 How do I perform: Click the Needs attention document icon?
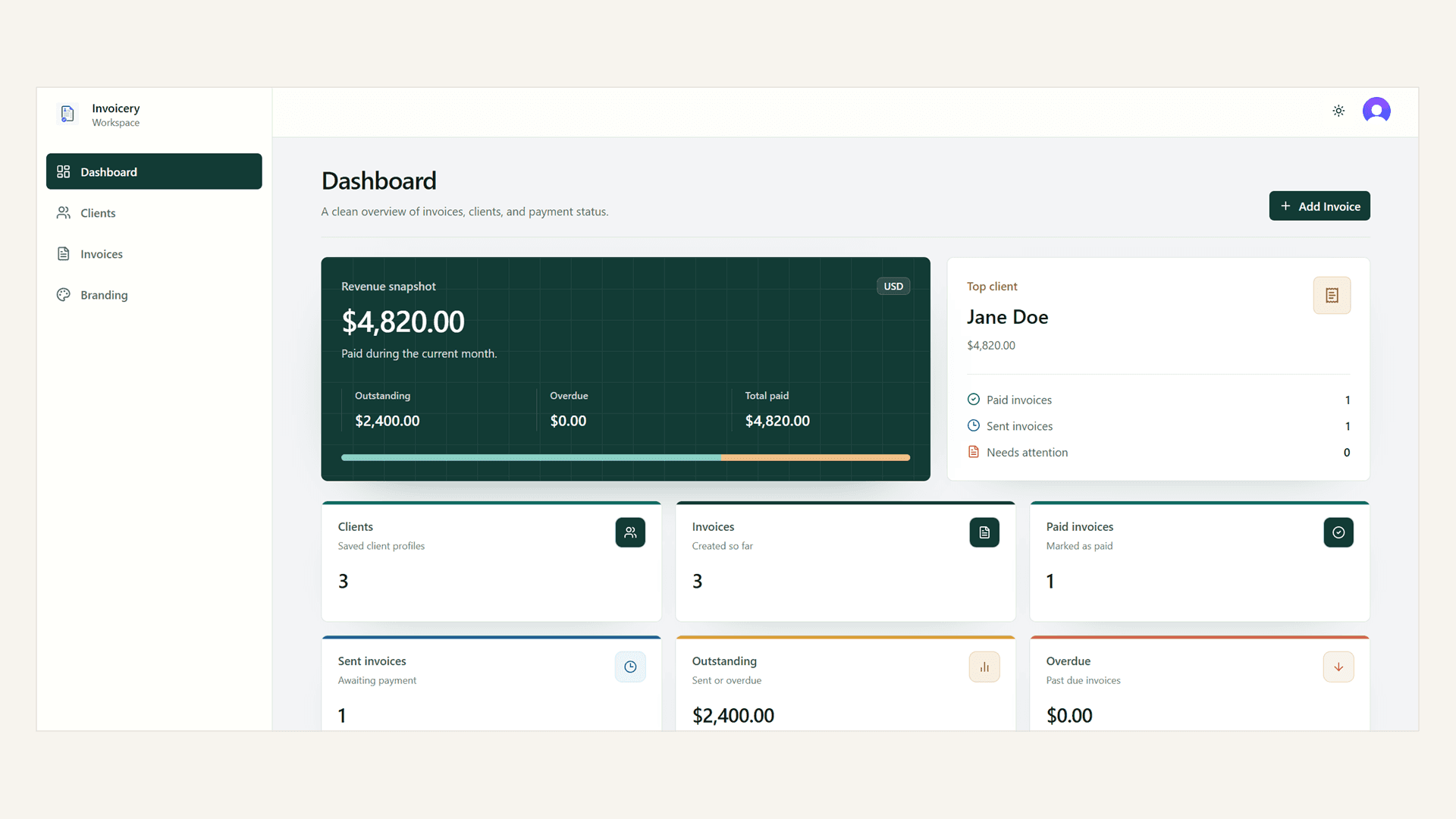(974, 452)
